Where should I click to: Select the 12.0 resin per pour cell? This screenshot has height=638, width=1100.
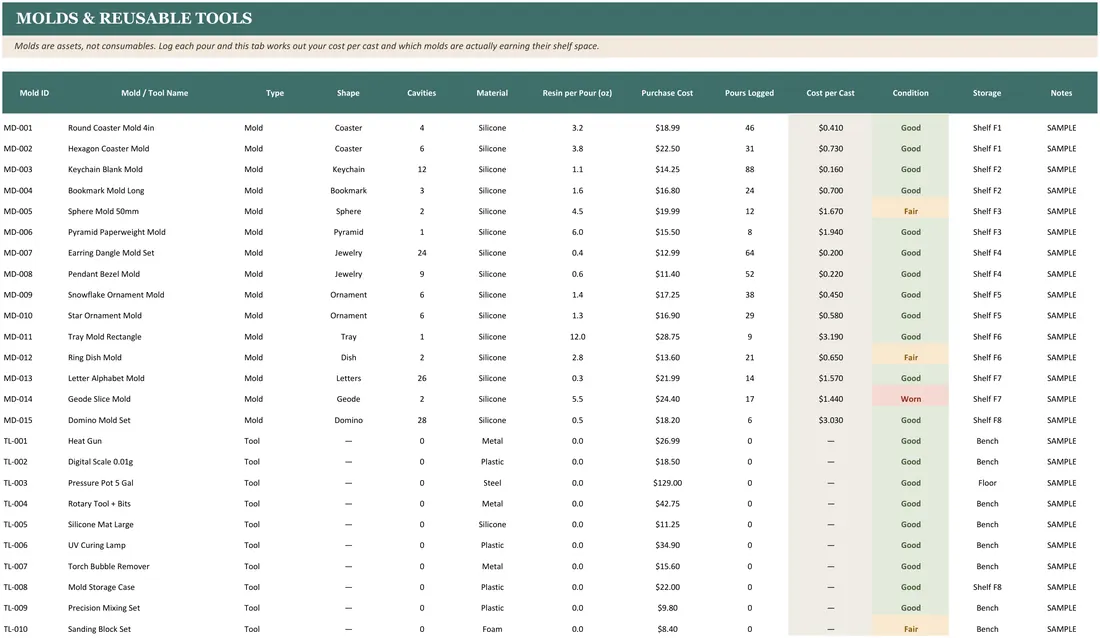click(577, 337)
